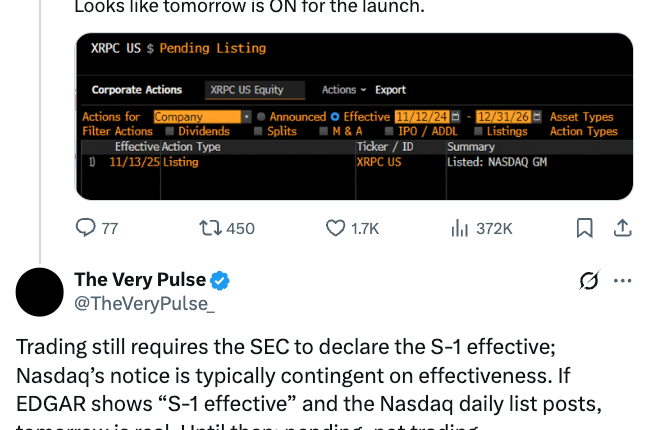This screenshot has height=430, width=650.
Task: Repost the tweet with 450 reposts
Action: click(x=211, y=228)
